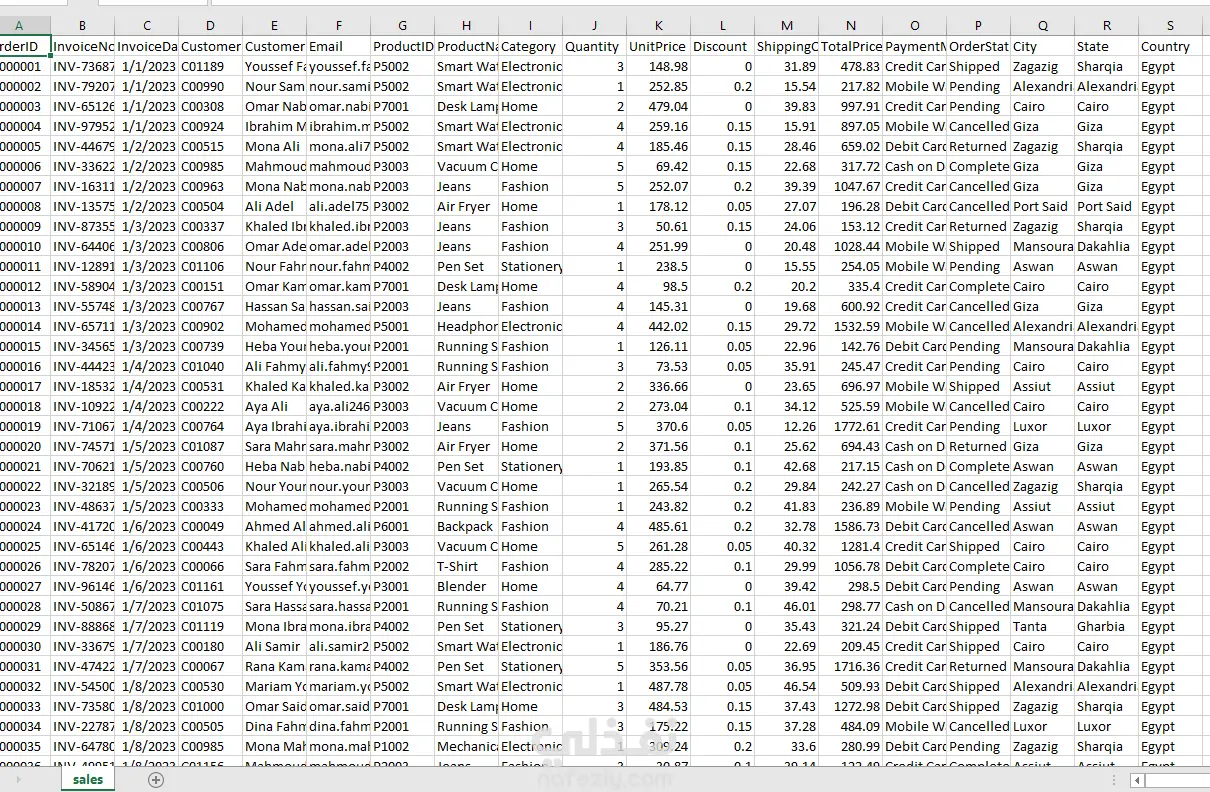The height and width of the screenshot is (792, 1210).
Task: Select shipping cost cell 46.54
Action: (787, 686)
